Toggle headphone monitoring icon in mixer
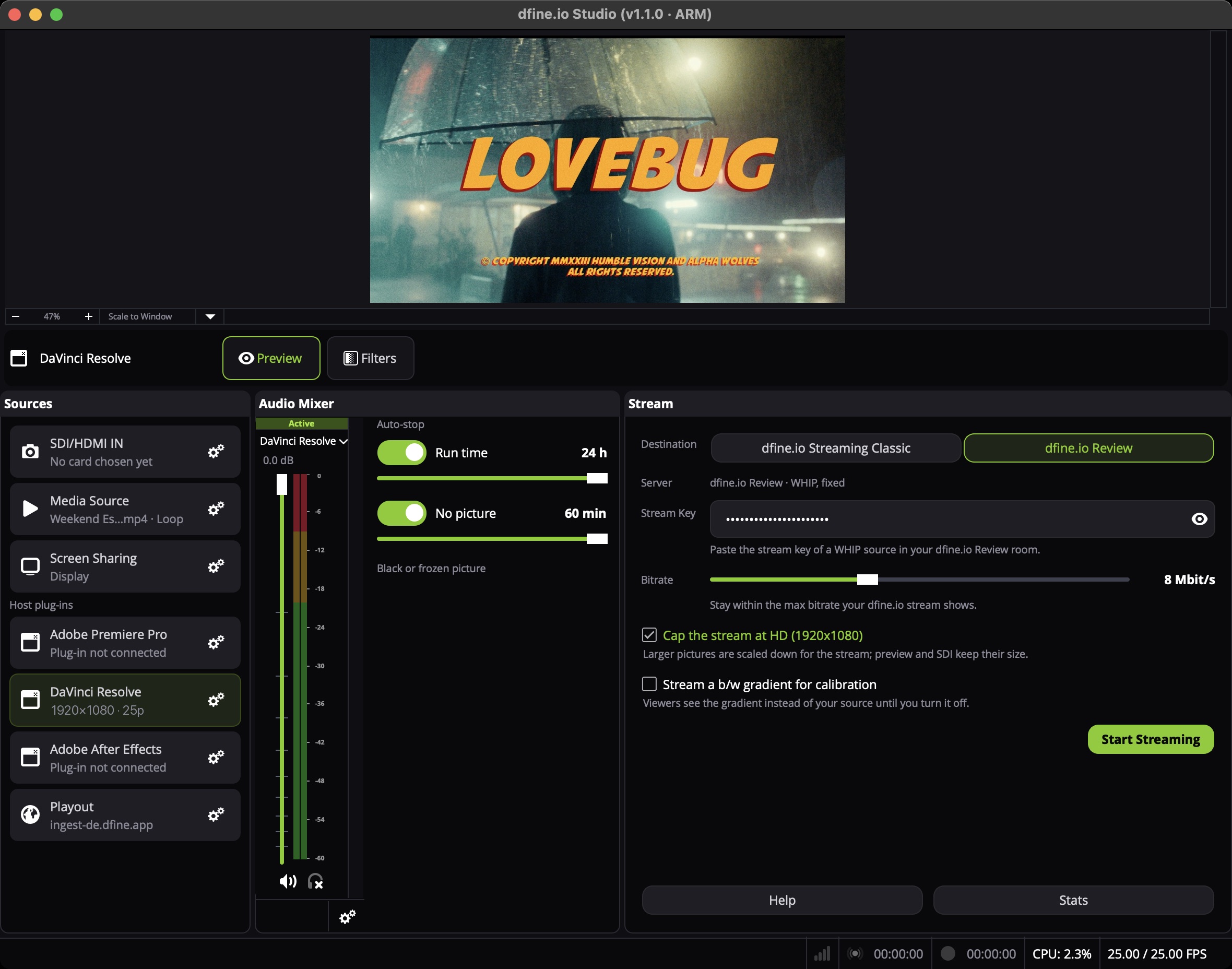 tap(315, 881)
